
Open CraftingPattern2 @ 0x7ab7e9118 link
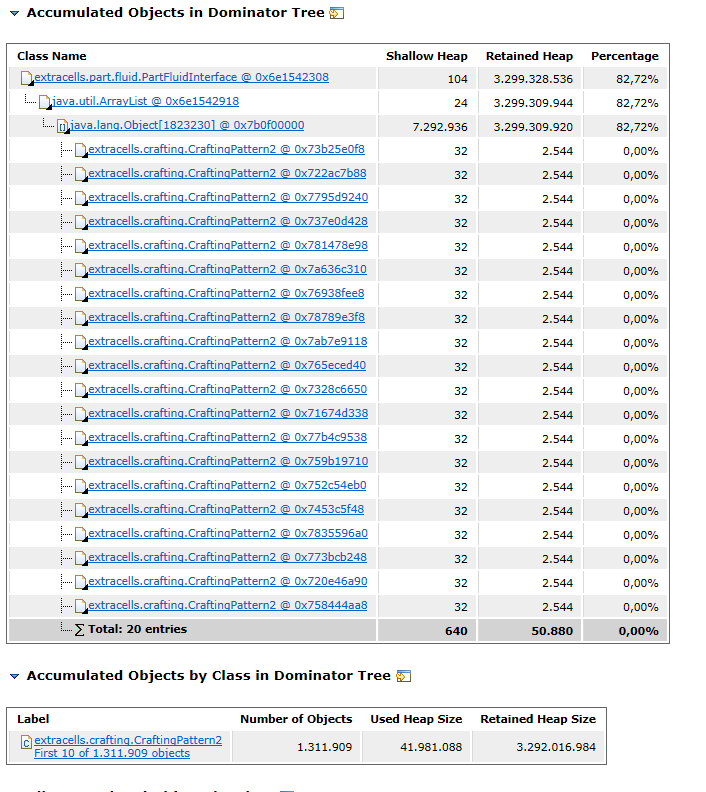click(x=228, y=341)
